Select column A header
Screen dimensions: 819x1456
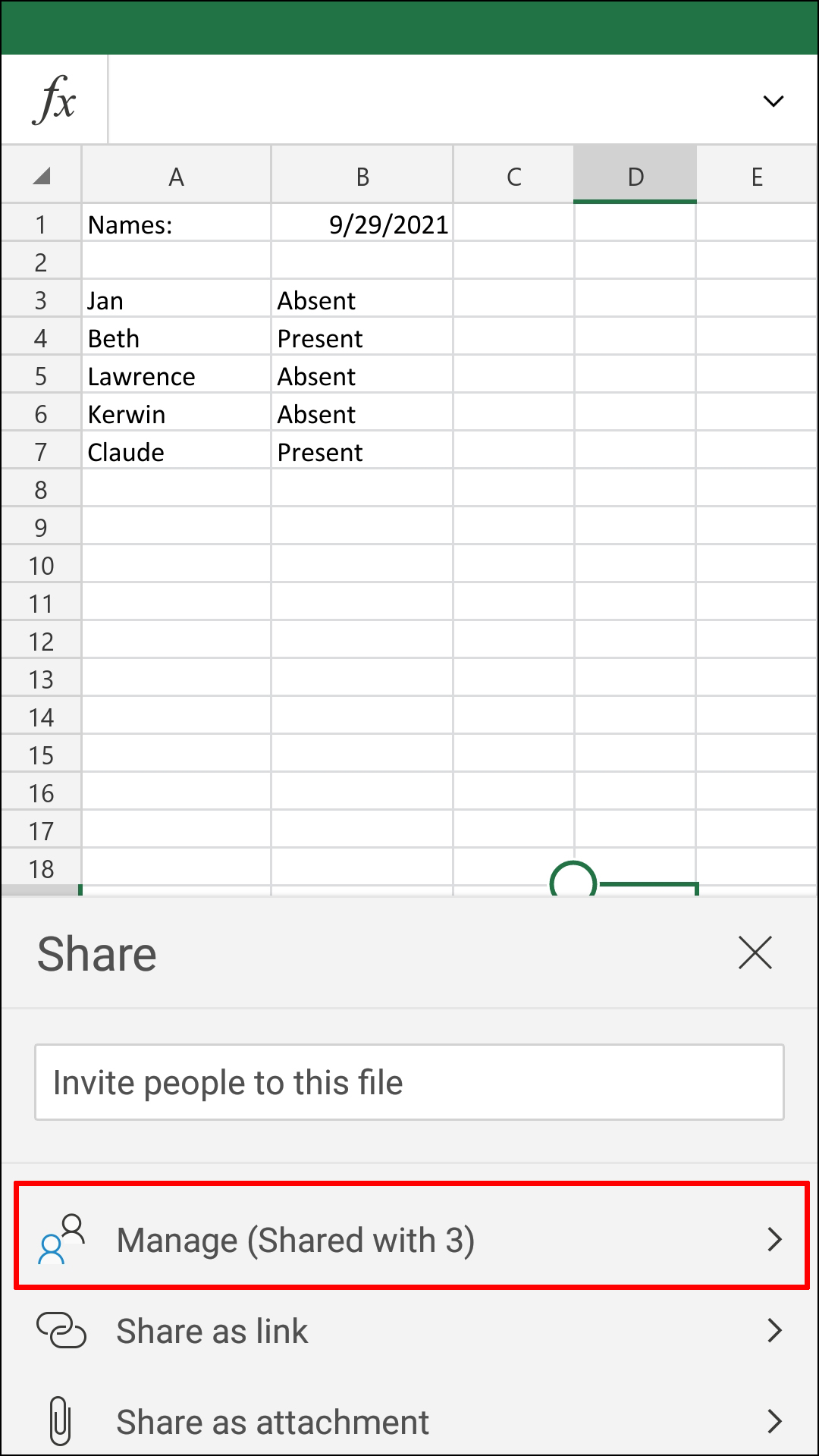click(176, 177)
